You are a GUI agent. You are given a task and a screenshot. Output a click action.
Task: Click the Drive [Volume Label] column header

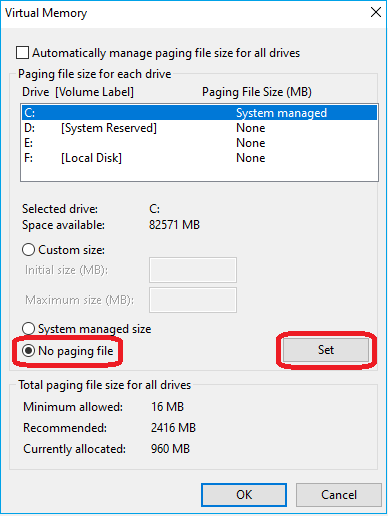point(78,92)
